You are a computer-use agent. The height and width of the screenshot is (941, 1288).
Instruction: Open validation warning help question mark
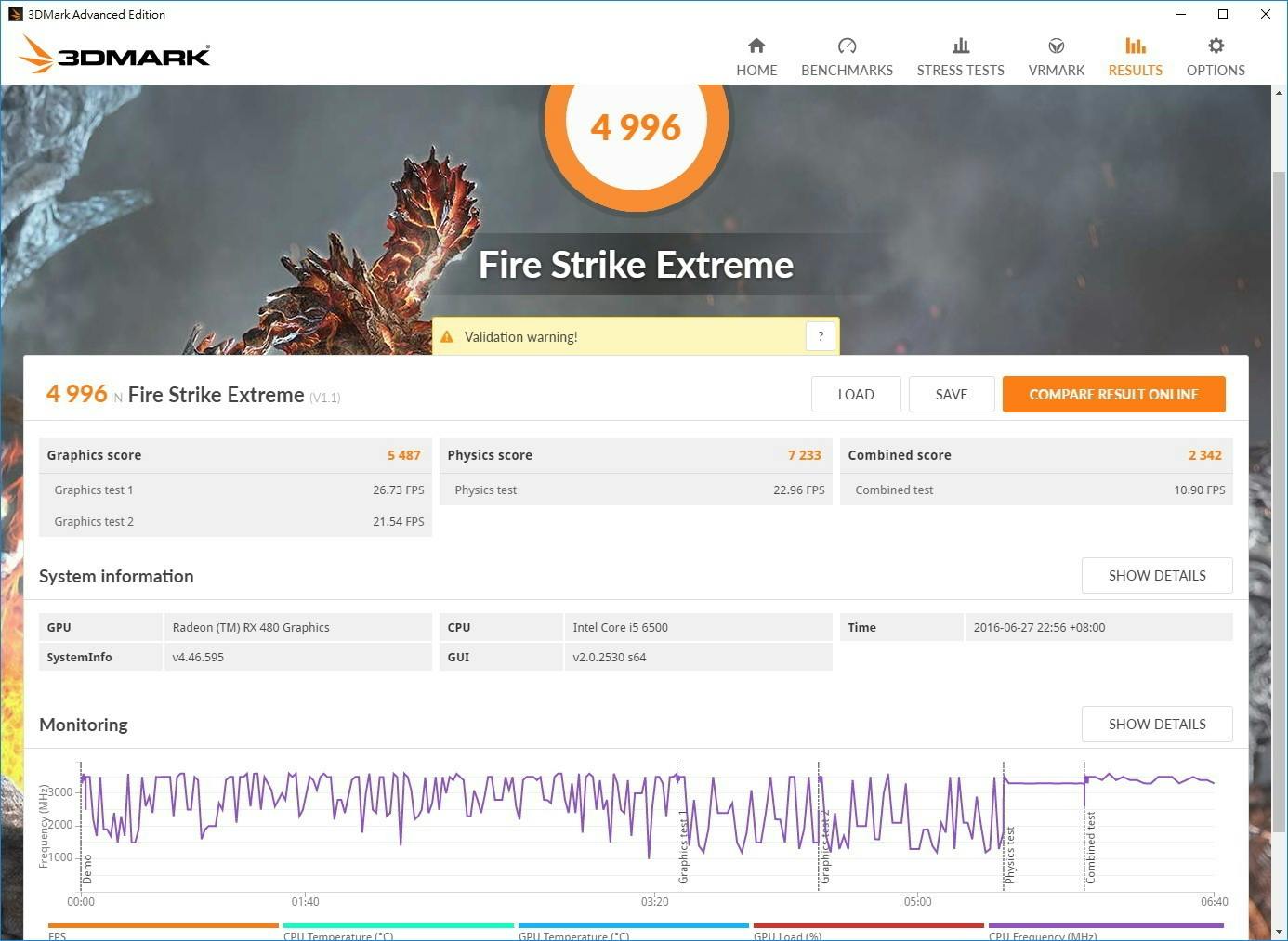[x=821, y=336]
